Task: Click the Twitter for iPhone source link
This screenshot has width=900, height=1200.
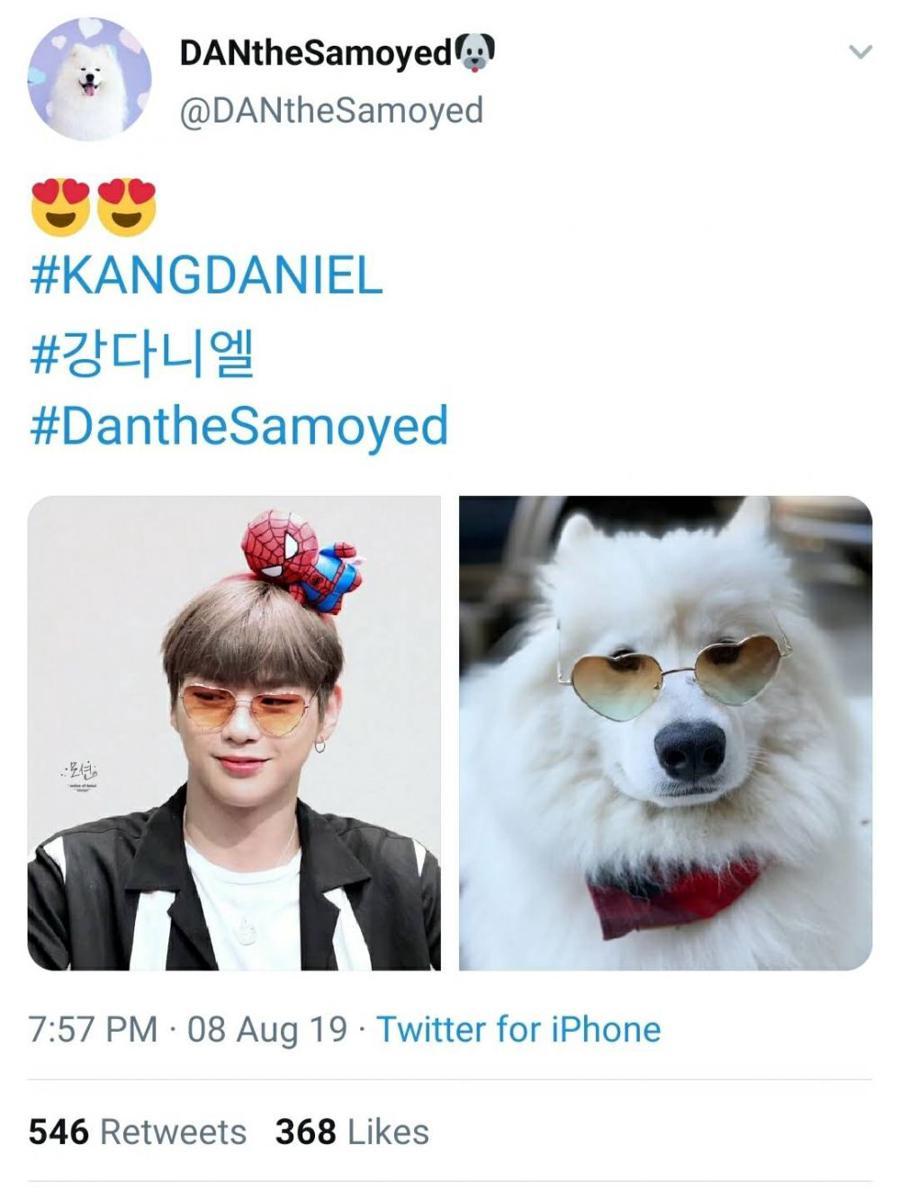Action: click(518, 1029)
